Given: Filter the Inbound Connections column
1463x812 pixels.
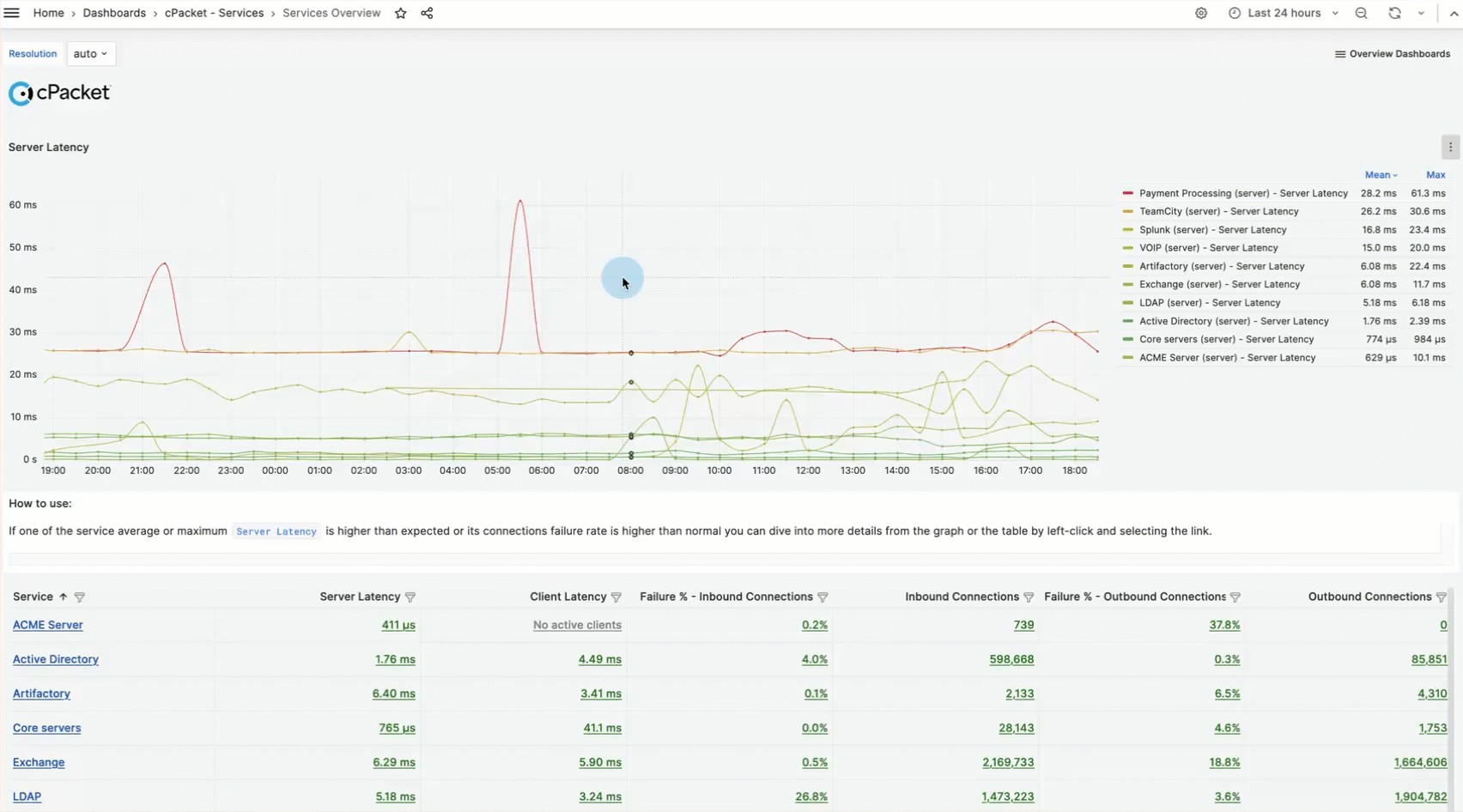Looking at the screenshot, I should click(x=1029, y=597).
